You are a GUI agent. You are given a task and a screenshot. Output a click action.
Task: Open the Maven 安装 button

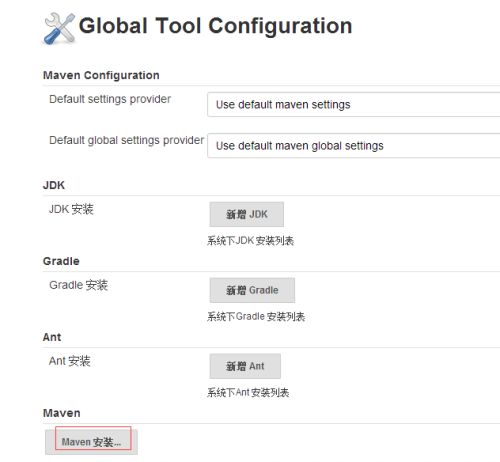coord(91,442)
